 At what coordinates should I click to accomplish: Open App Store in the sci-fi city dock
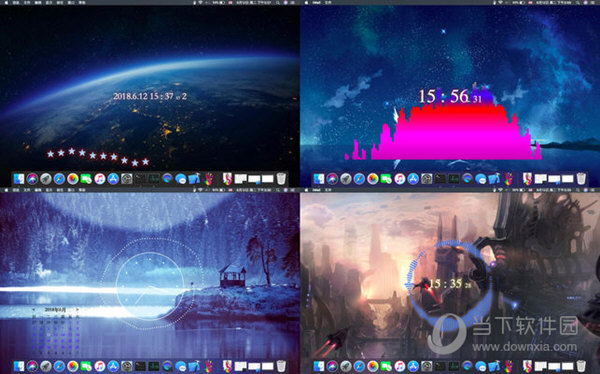point(413,366)
